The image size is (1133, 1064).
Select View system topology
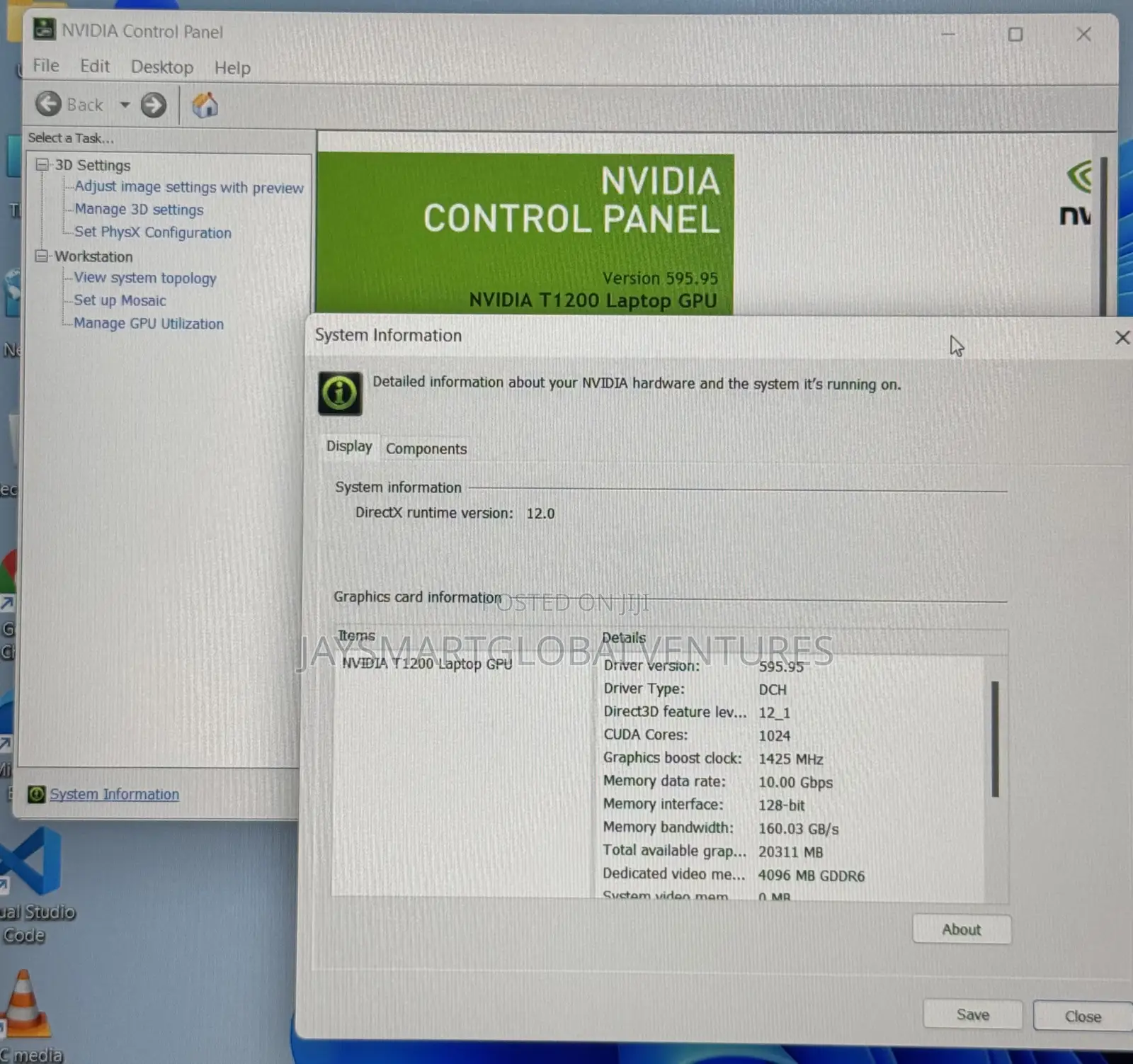[145, 278]
